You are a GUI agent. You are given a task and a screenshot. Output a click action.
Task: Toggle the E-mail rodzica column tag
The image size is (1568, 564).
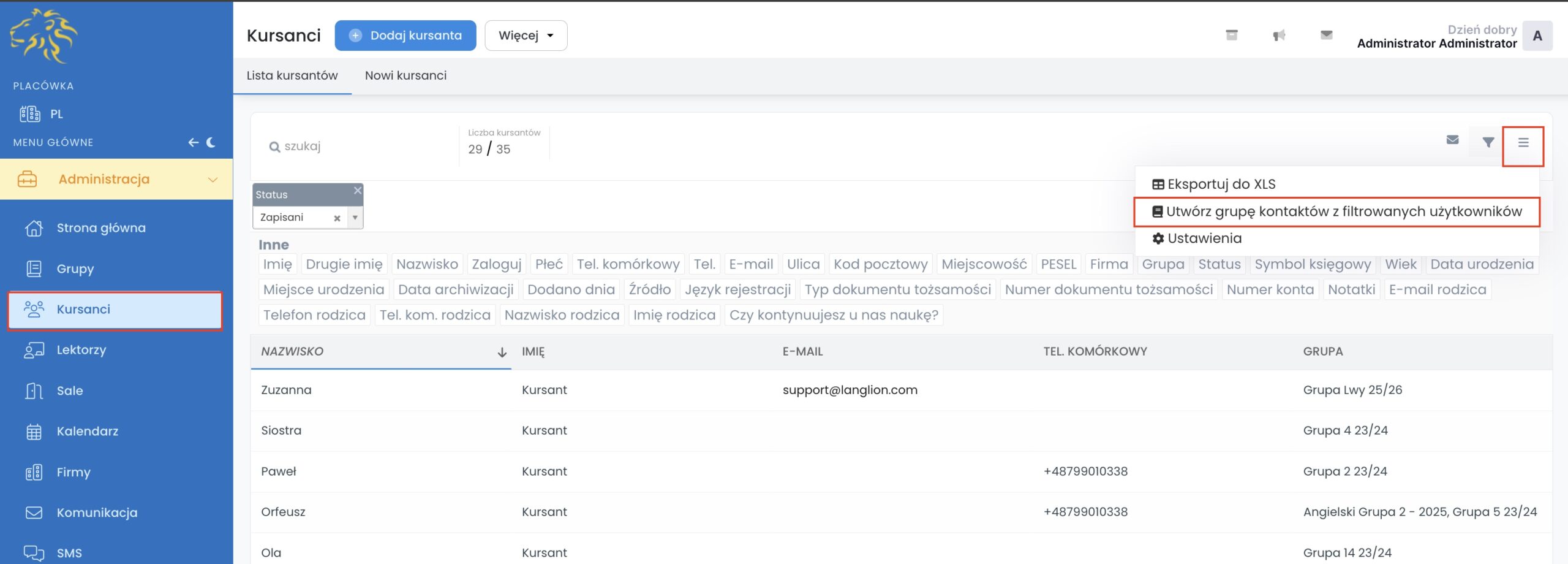[1437, 289]
